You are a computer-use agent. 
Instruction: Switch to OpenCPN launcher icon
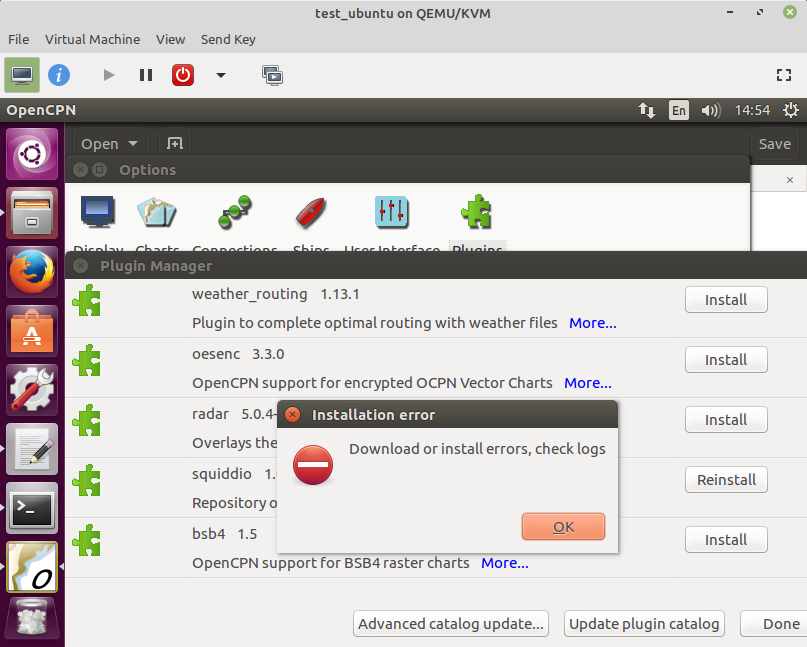32,567
